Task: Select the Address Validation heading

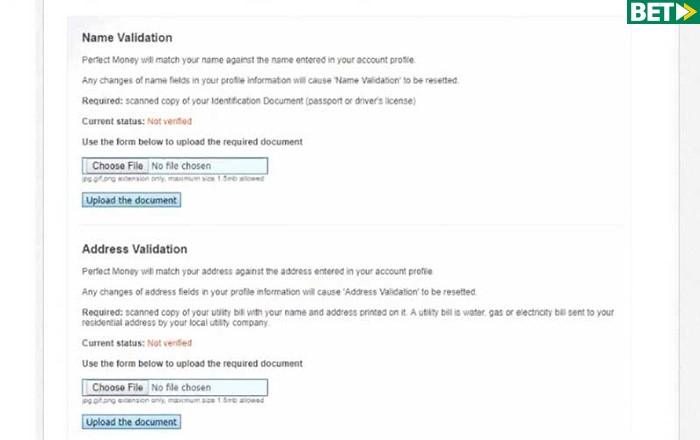Action: point(134,249)
